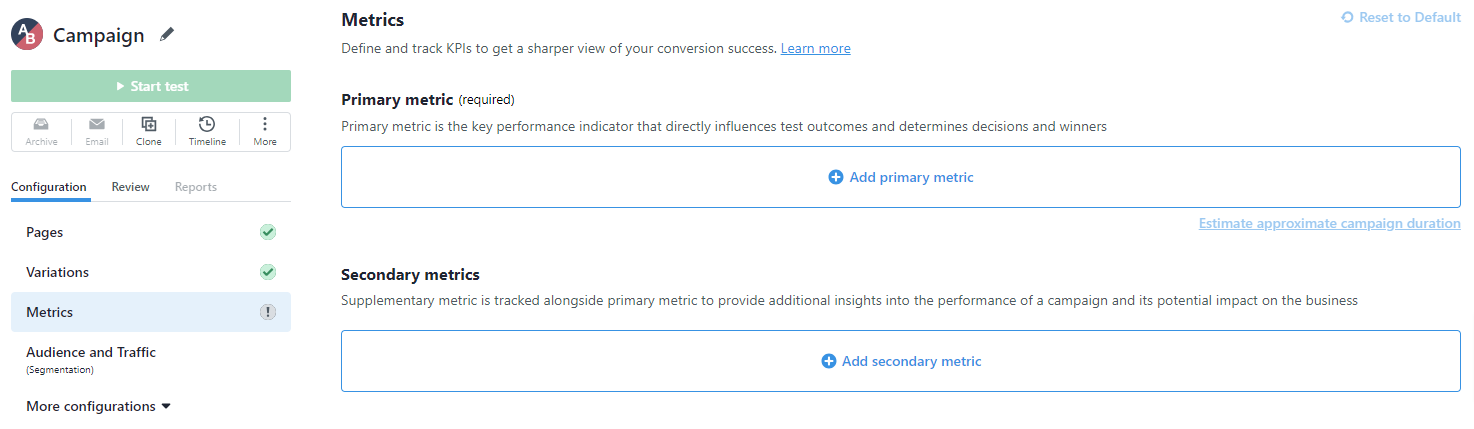Expand the More configurations section
The height and width of the screenshot is (429, 1474).
coord(99,406)
